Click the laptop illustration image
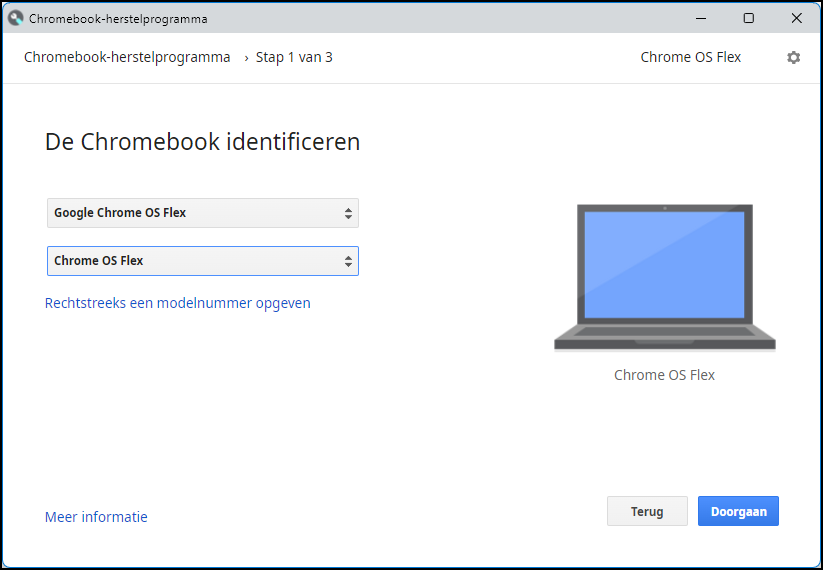 tap(664, 277)
